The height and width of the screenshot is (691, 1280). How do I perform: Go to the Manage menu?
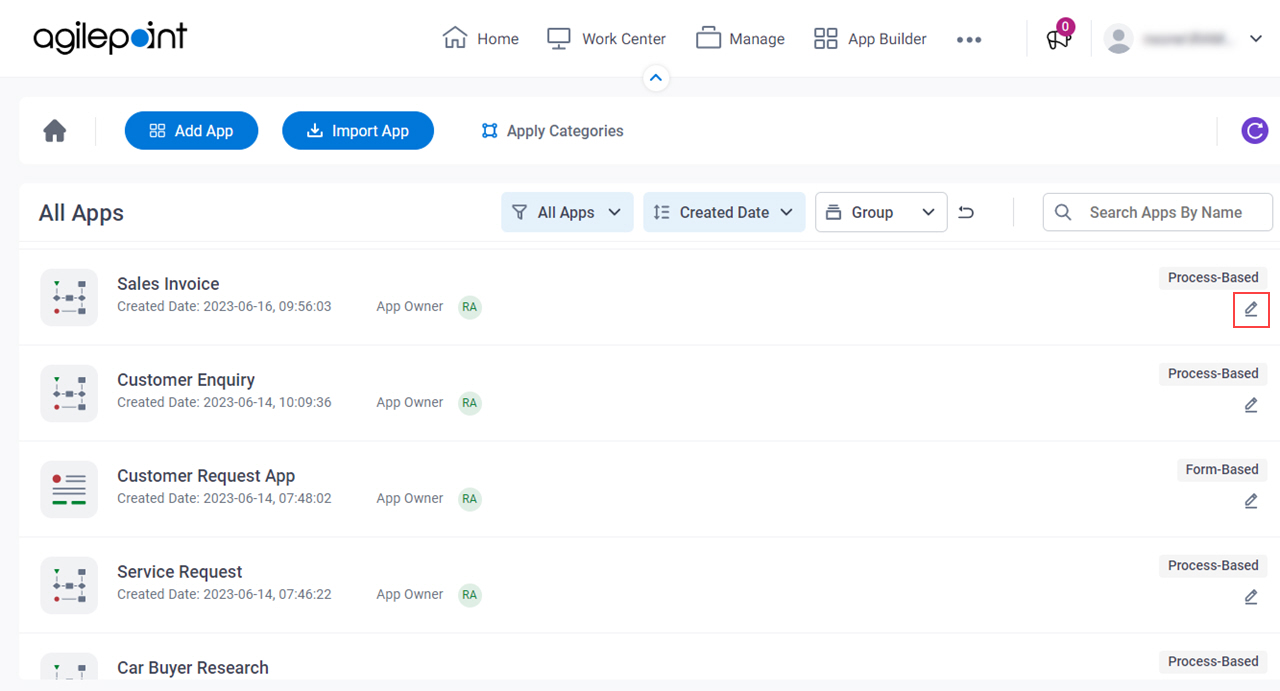point(740,39)
